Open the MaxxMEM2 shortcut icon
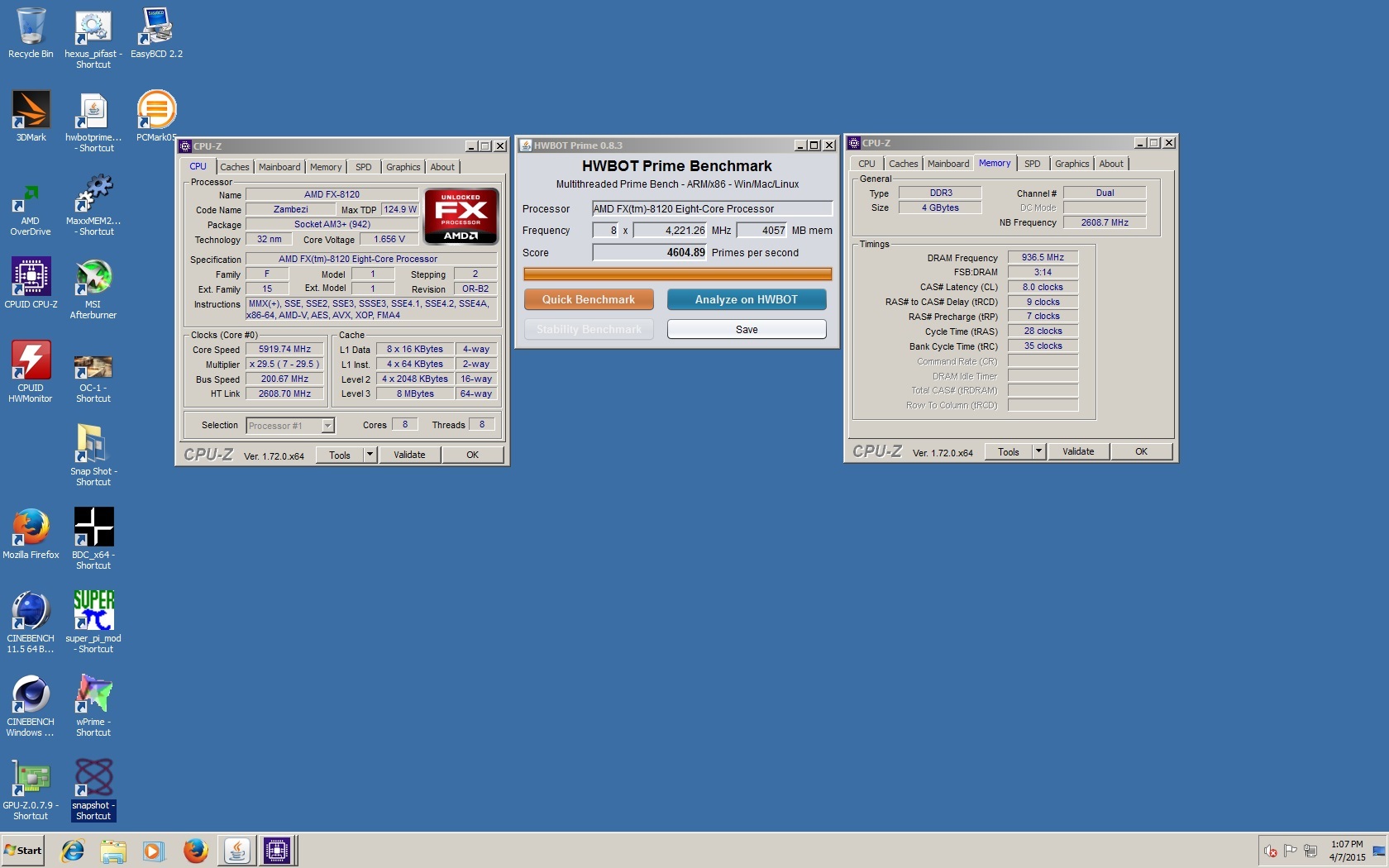The width and height of the screenshot is (1389, 868). [x=93, y=205]
